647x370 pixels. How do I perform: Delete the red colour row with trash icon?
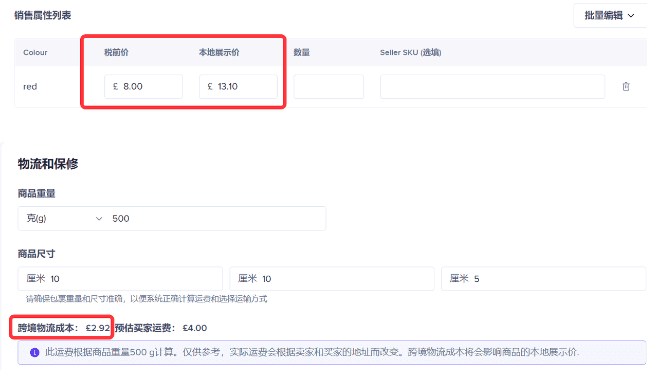(x=626, y=87)
